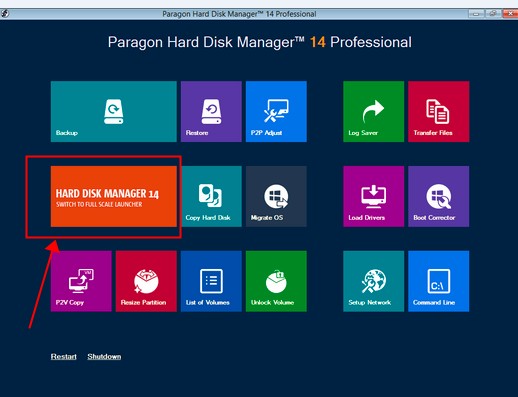518x397 pixels.
Task: Start the Log Saver utility
Action: [373, 111]
